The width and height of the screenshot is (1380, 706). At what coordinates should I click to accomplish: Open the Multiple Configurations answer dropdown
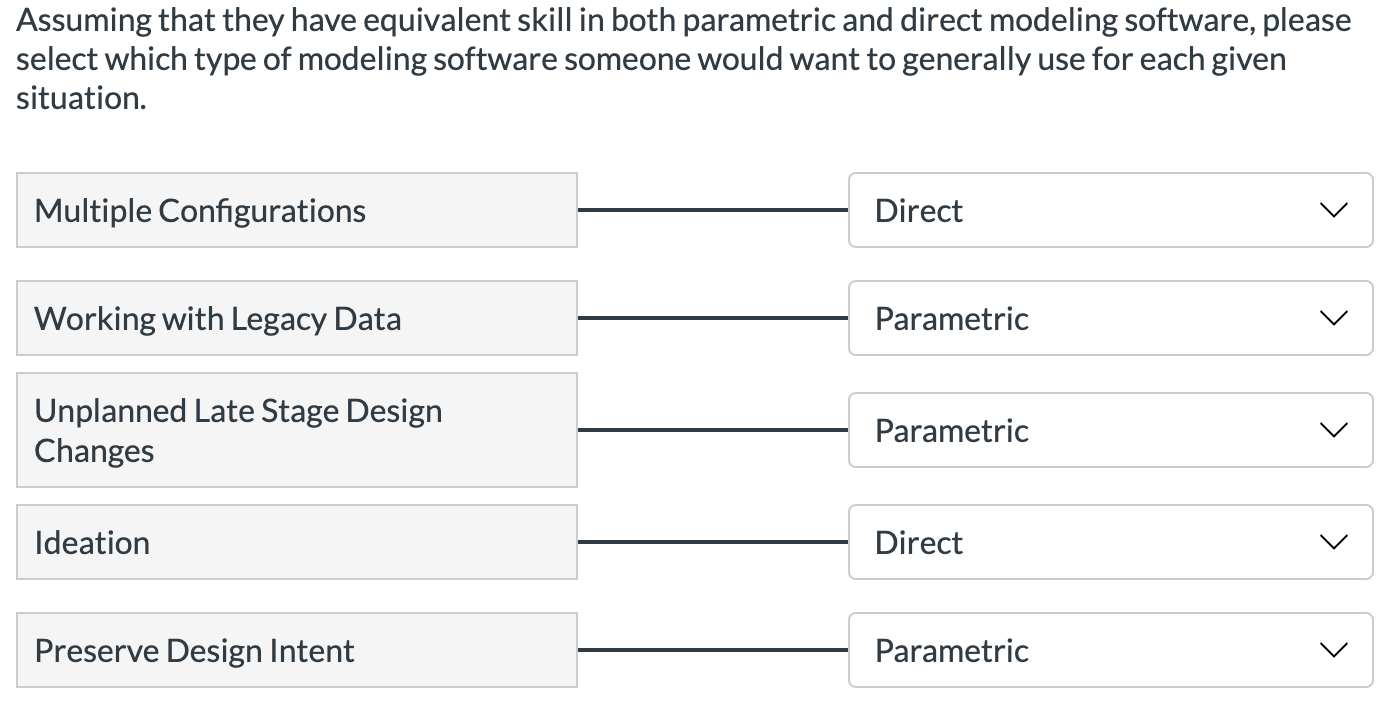(1110, 210)
